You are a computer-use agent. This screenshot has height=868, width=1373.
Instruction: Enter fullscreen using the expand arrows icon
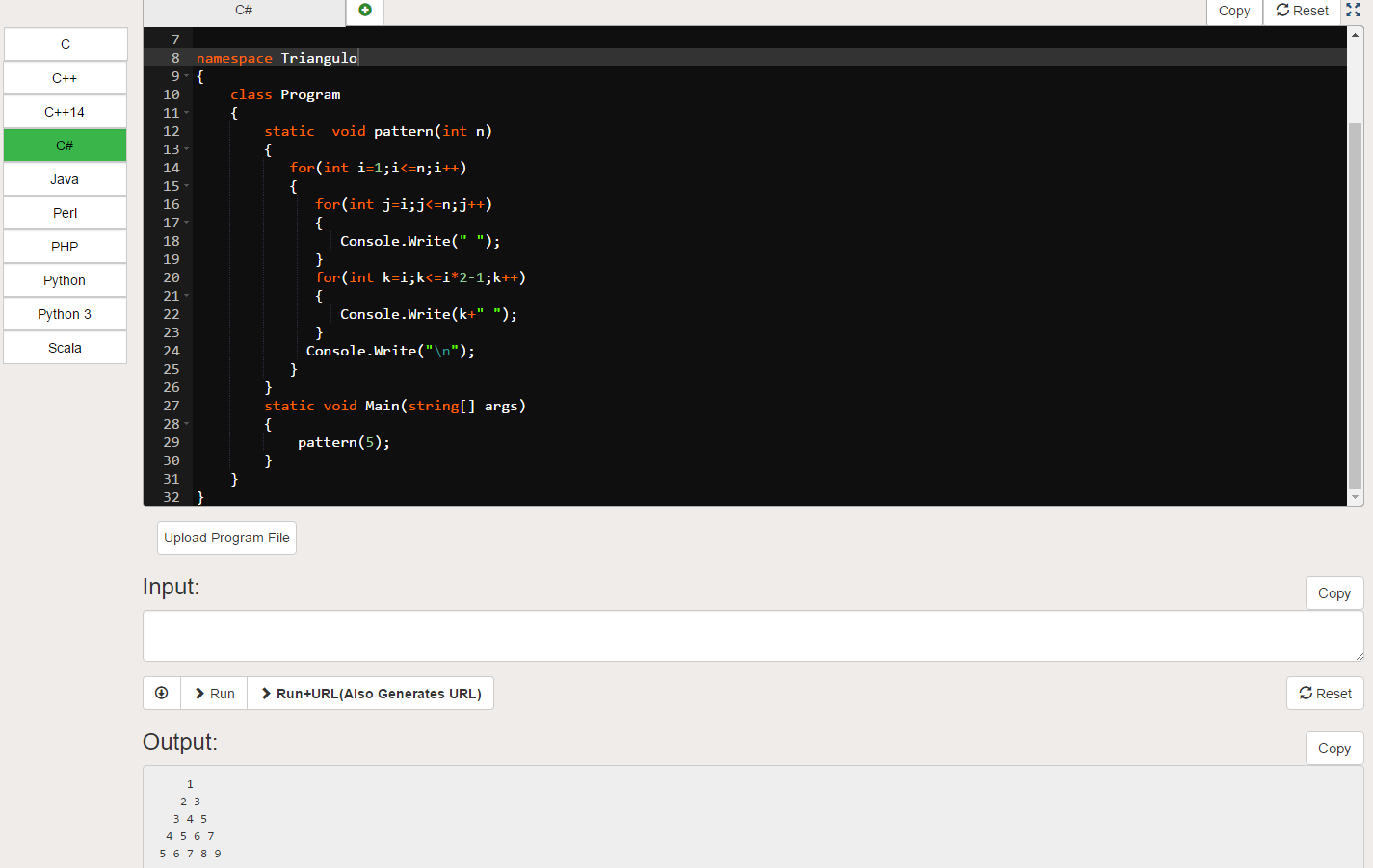click(1353, 11)
